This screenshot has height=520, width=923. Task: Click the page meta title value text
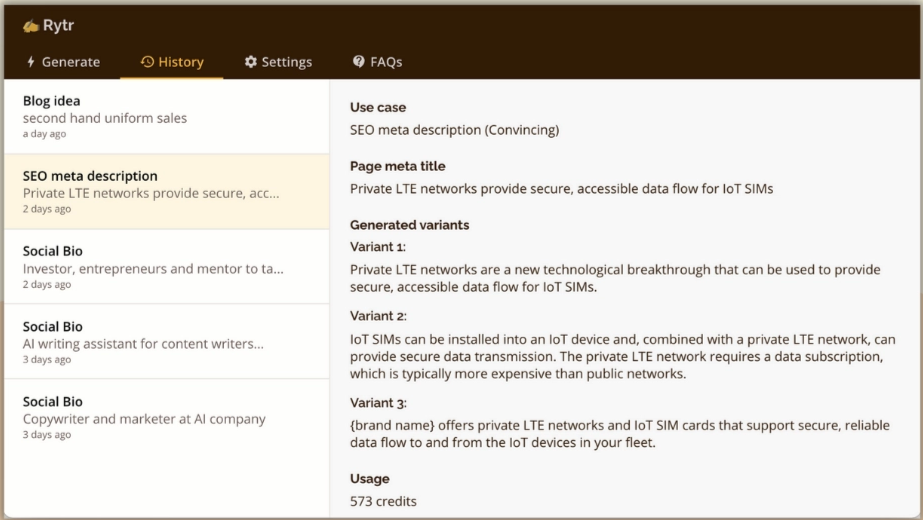click(562, 188)
